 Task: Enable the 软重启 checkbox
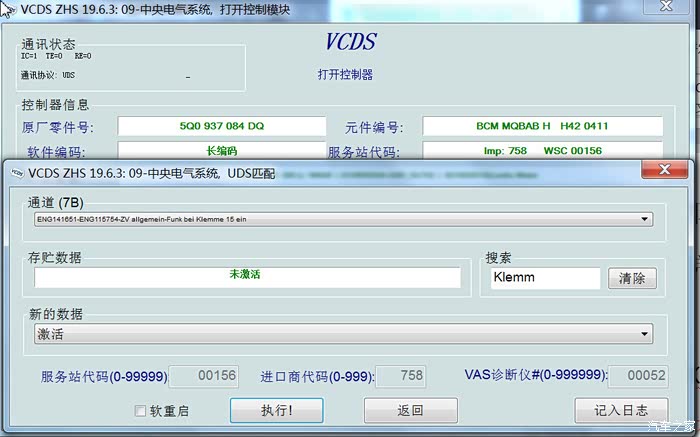point(141,410)
